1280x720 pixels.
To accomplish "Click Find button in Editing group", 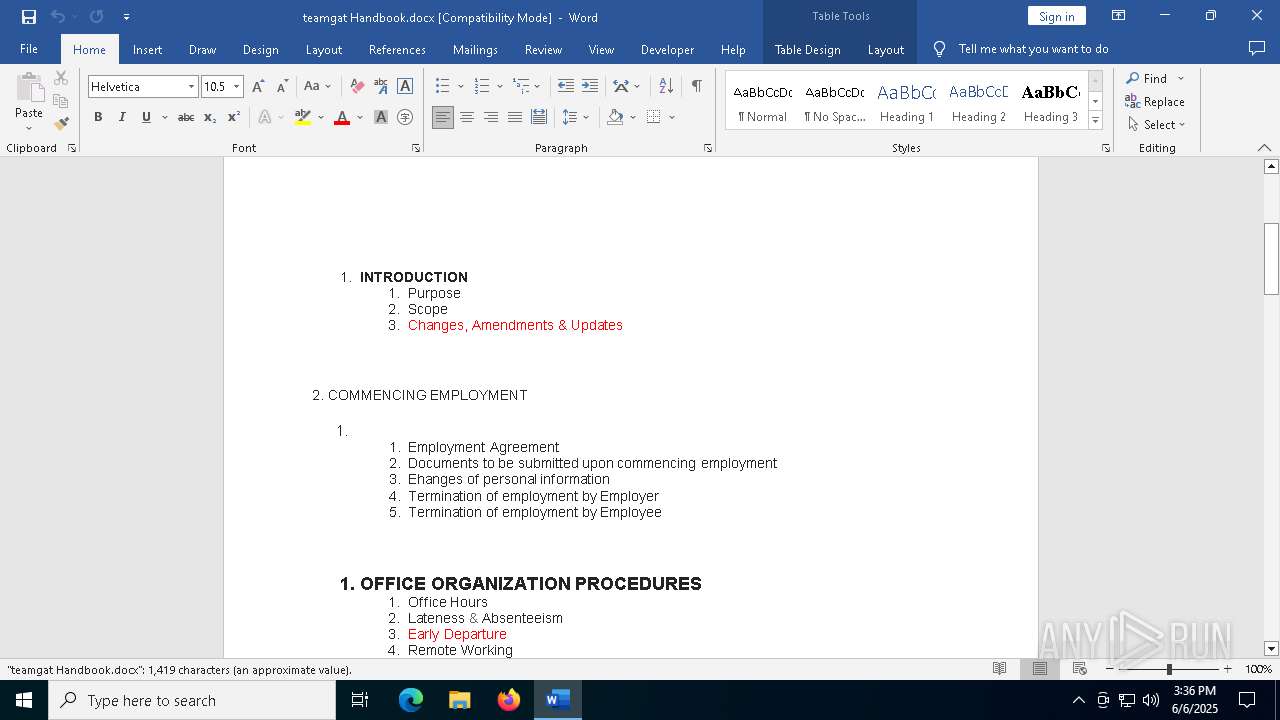I will tap(1146, 78).
